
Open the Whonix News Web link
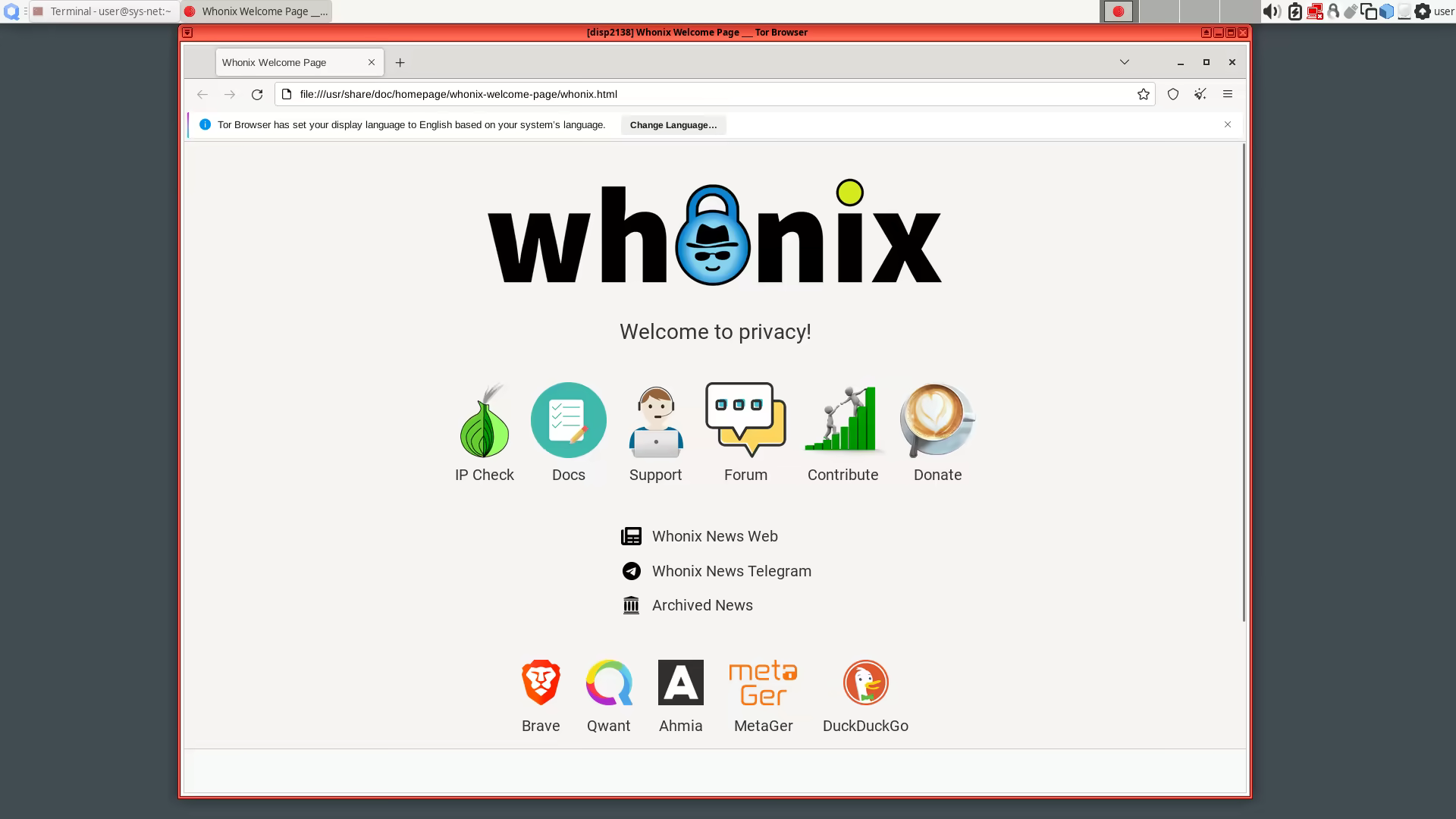[714, 536]
